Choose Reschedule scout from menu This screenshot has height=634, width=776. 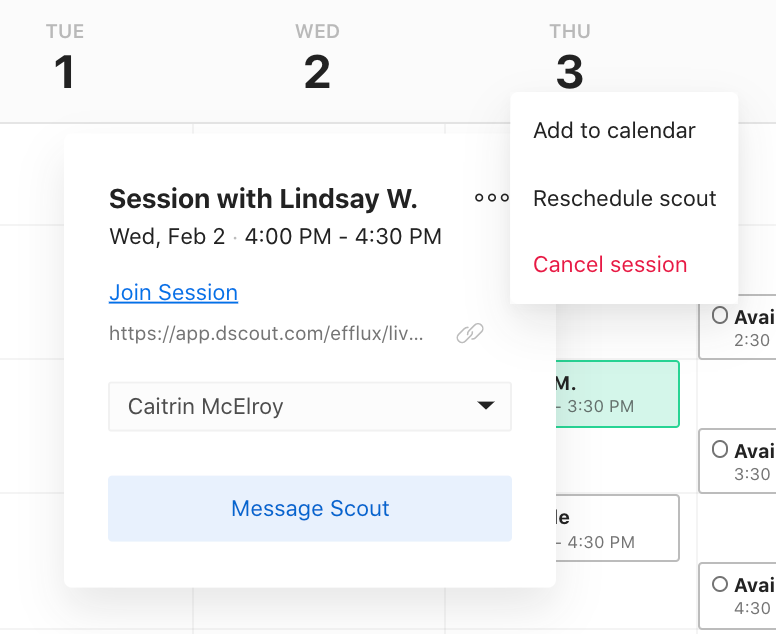click(x=625, y=198)
